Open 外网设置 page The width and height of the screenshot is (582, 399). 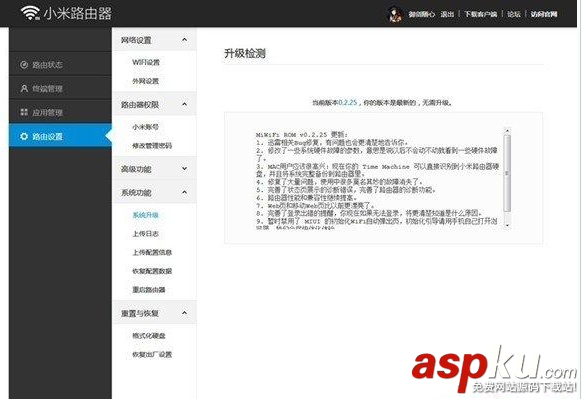tap(146, 81)
